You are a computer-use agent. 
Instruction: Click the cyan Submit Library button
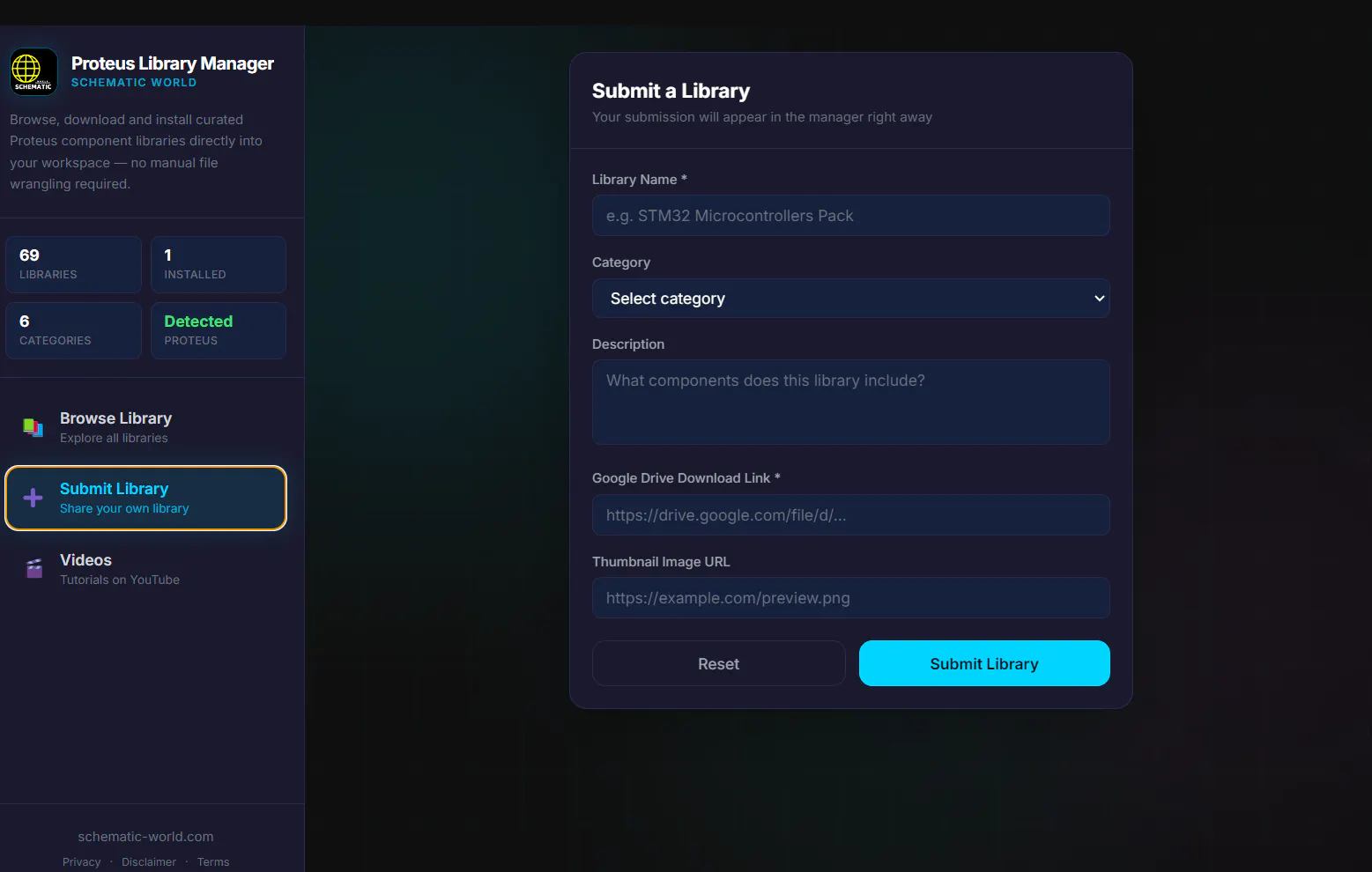[x=984, y=663]
